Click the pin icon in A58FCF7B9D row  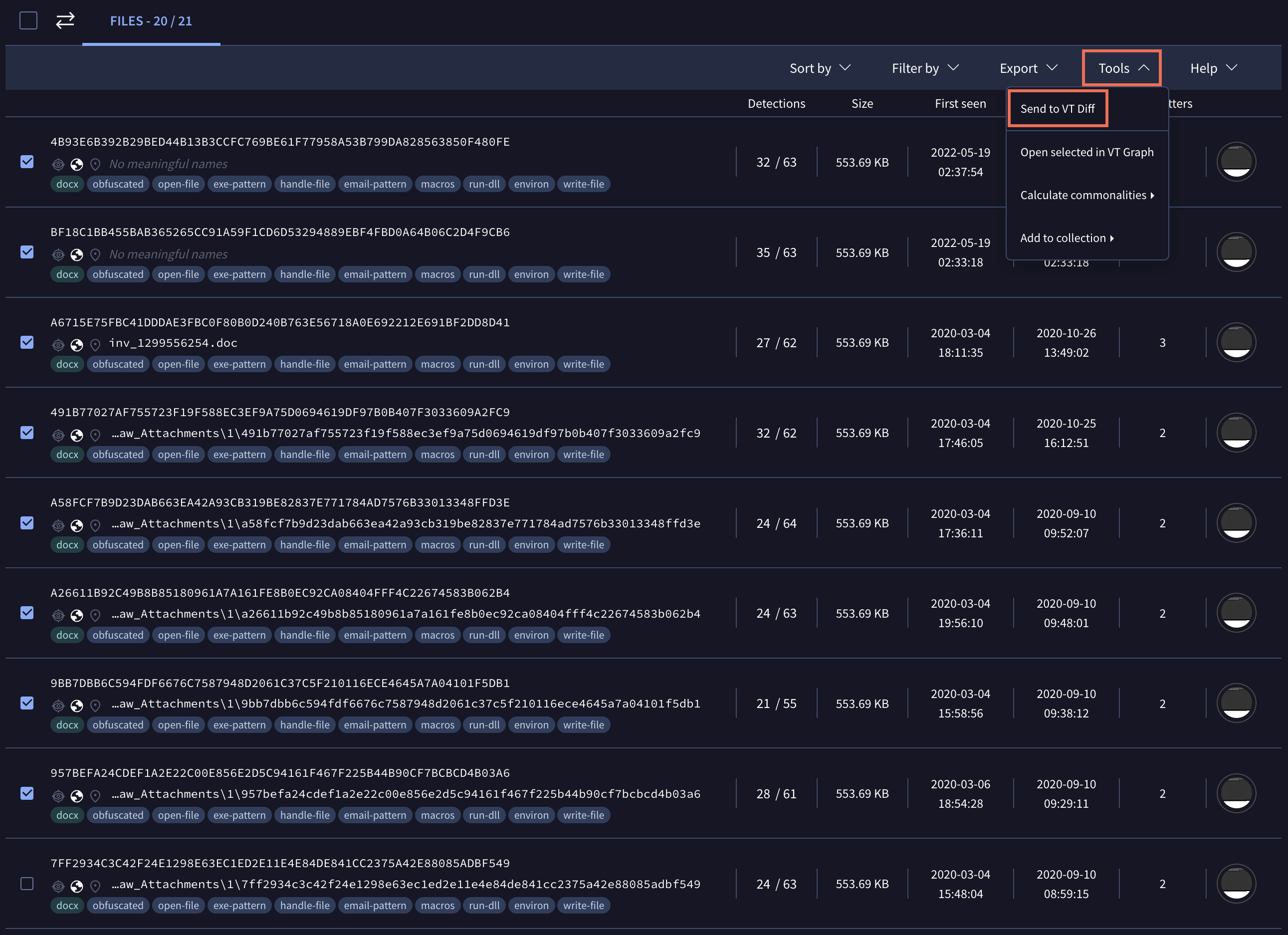[95, 525]
